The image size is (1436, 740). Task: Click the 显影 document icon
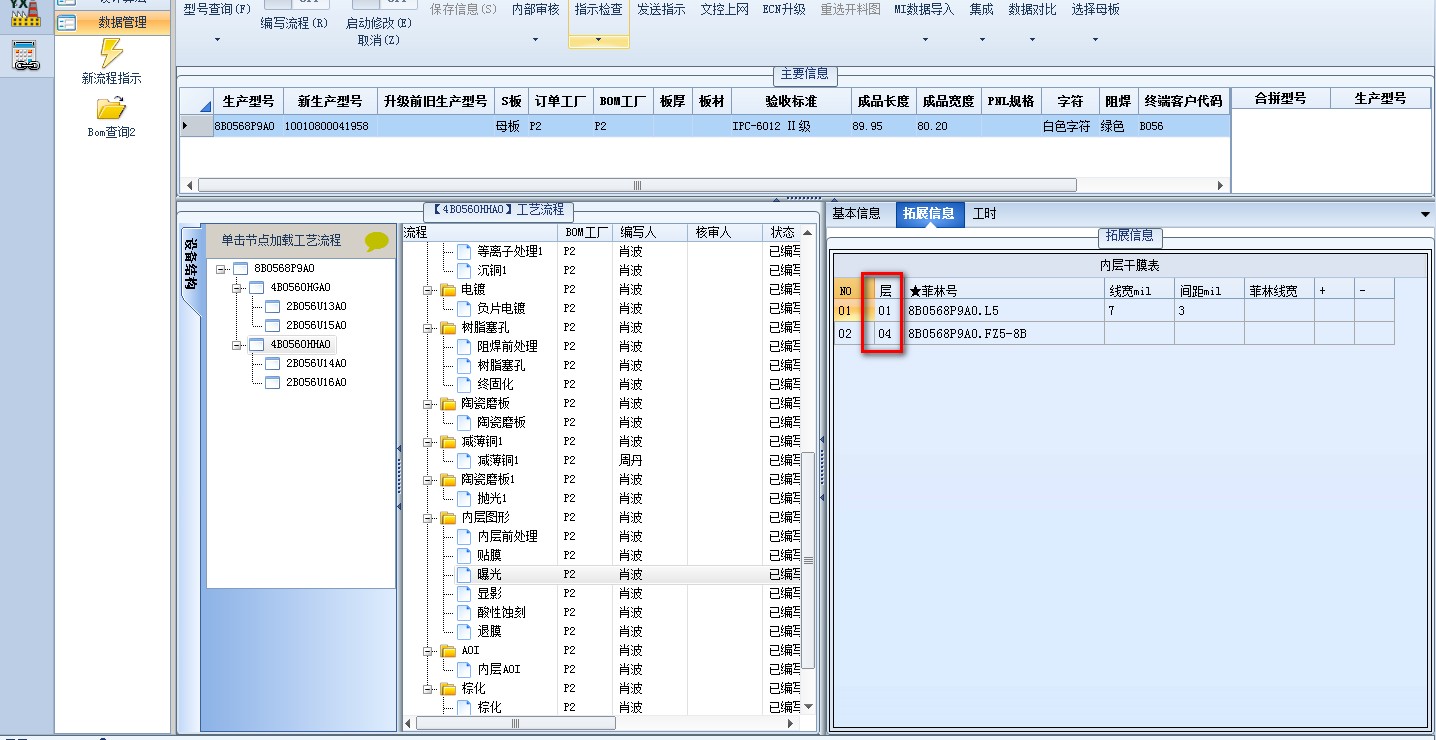(464, 593)
